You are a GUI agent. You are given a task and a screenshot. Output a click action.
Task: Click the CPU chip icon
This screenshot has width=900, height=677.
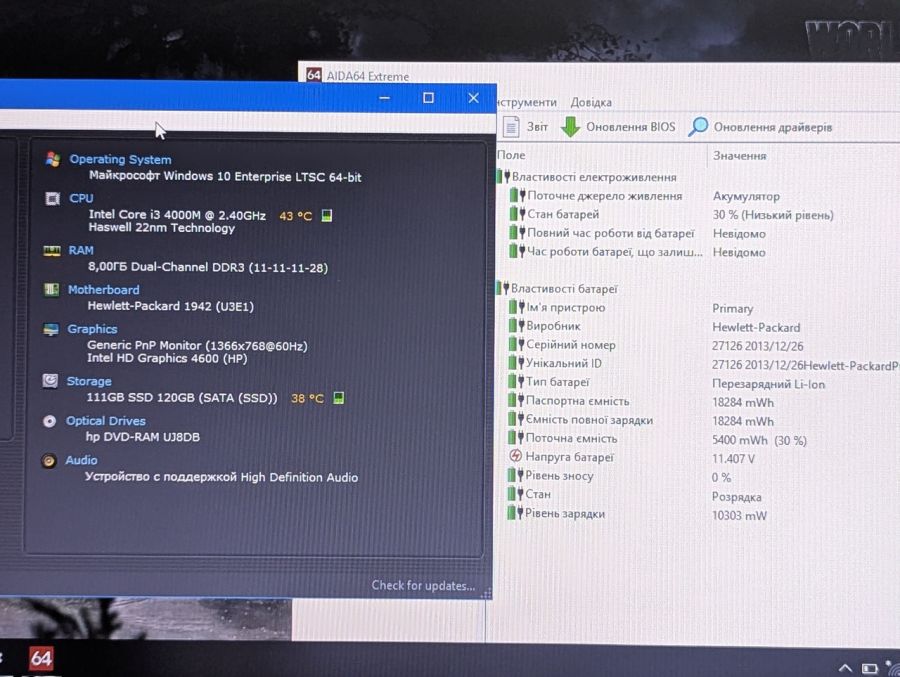(x=52, y=199)
